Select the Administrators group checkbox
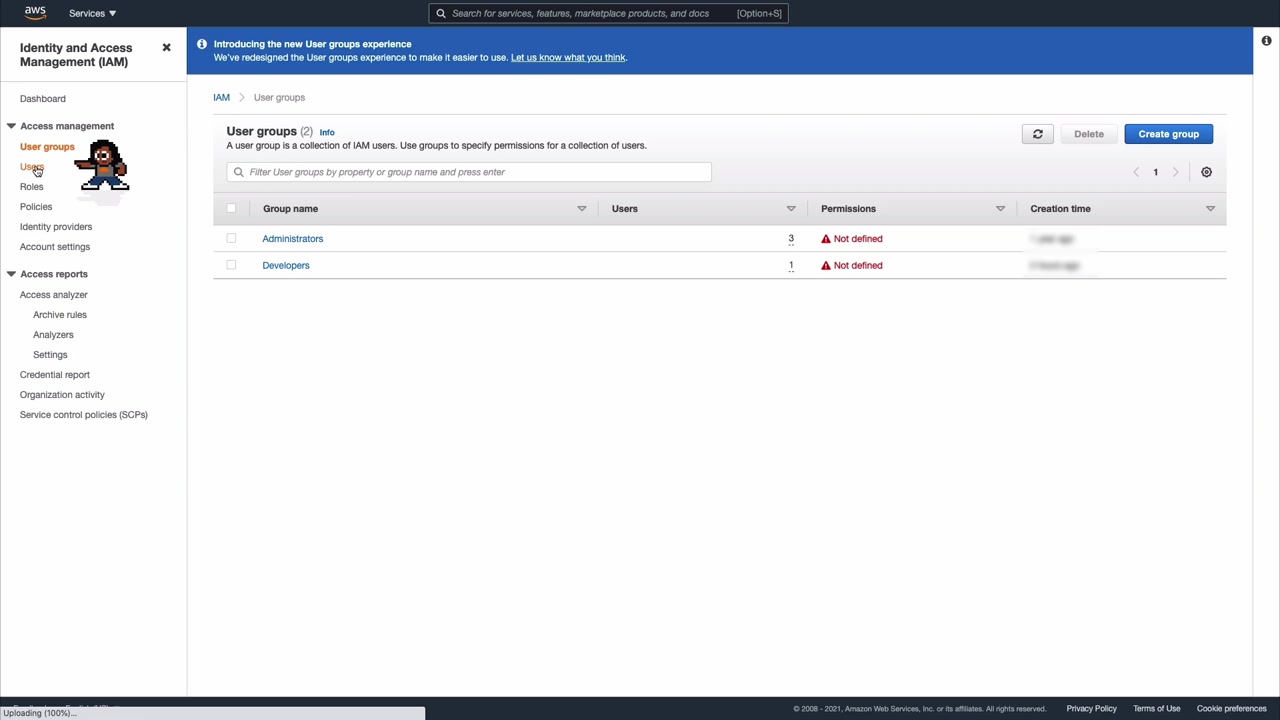 tap(231, 238)
